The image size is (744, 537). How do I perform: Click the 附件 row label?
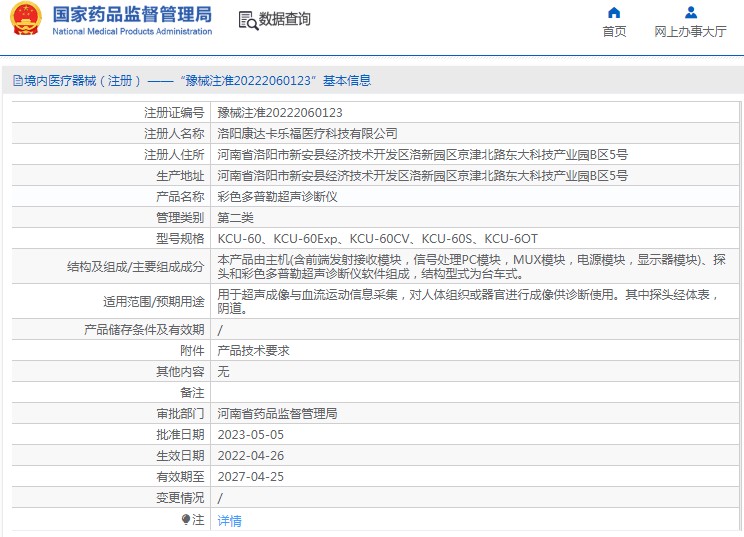192,351
